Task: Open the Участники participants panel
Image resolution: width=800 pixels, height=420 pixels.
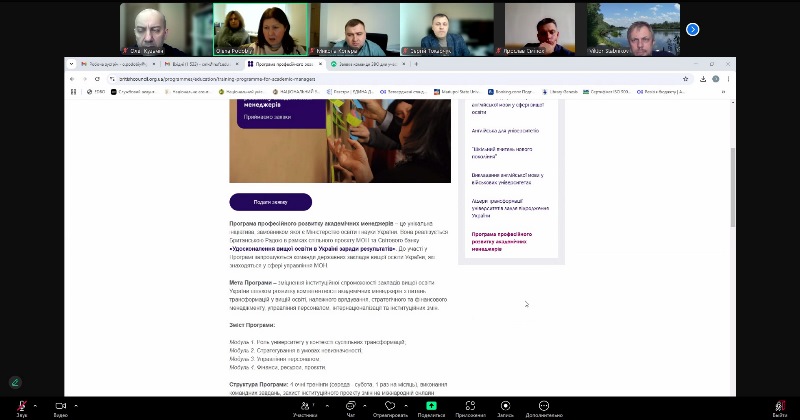Action: click(x=305, y=409)
